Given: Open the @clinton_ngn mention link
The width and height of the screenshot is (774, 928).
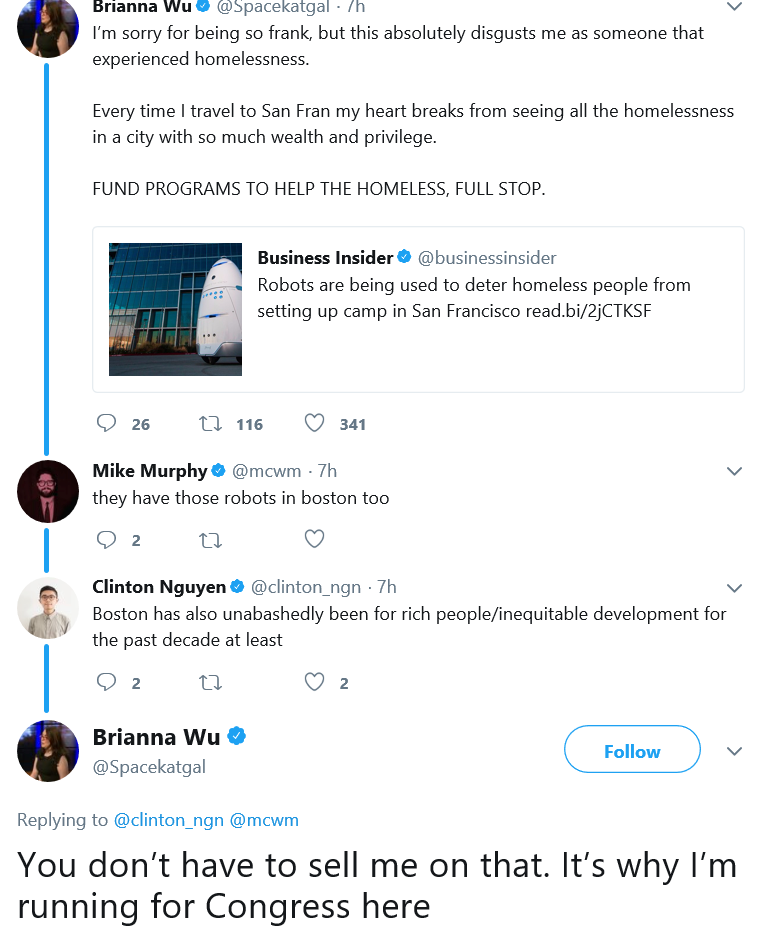Looking at the screenshot, I should pos(169,820).
